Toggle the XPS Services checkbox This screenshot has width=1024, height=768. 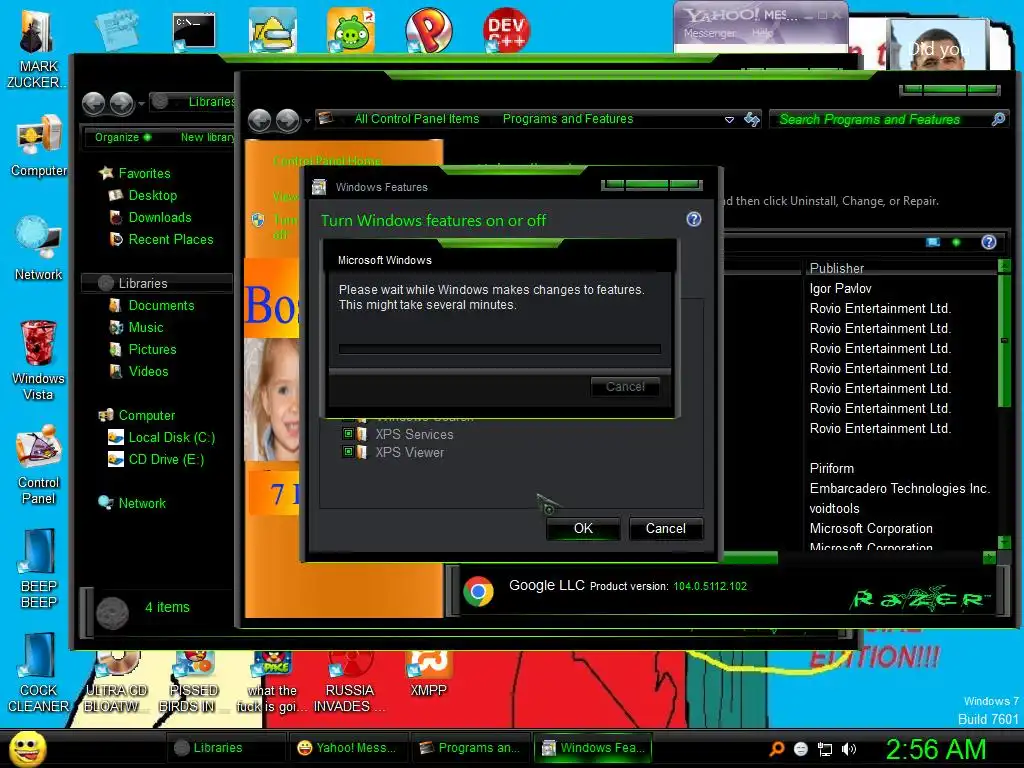coord(348,434)
